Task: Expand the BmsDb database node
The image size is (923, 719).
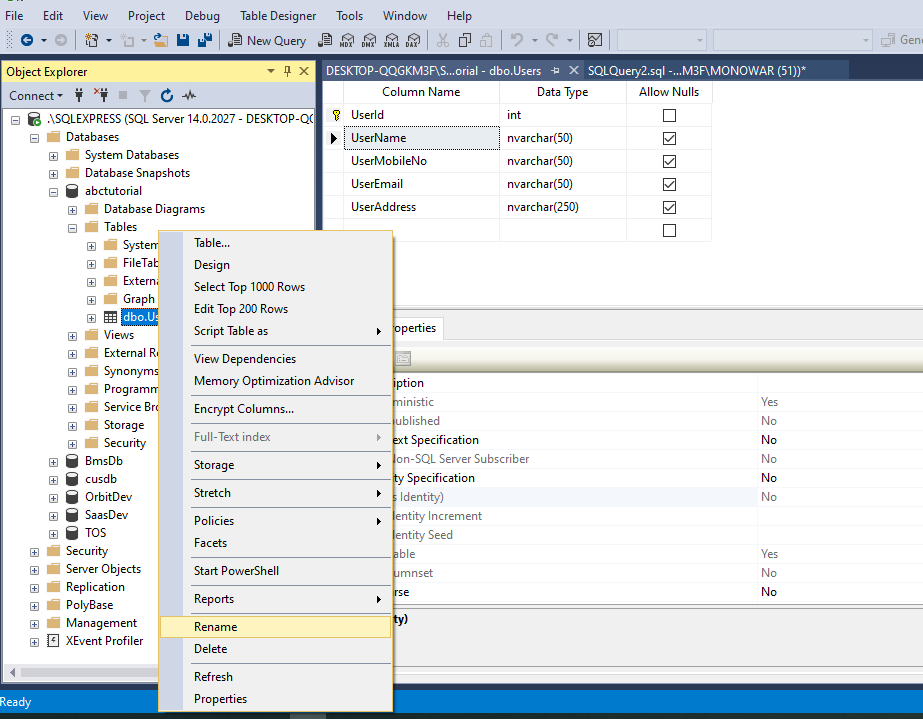Action: coord(54,461)
